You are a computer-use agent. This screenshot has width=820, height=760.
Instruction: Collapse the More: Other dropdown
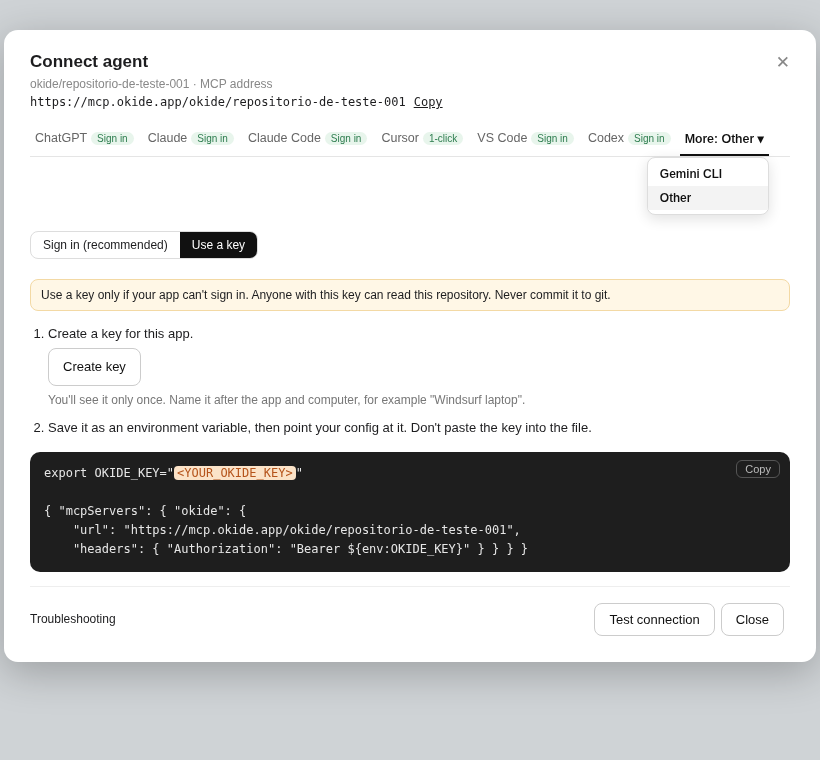(x=724, y=139)
